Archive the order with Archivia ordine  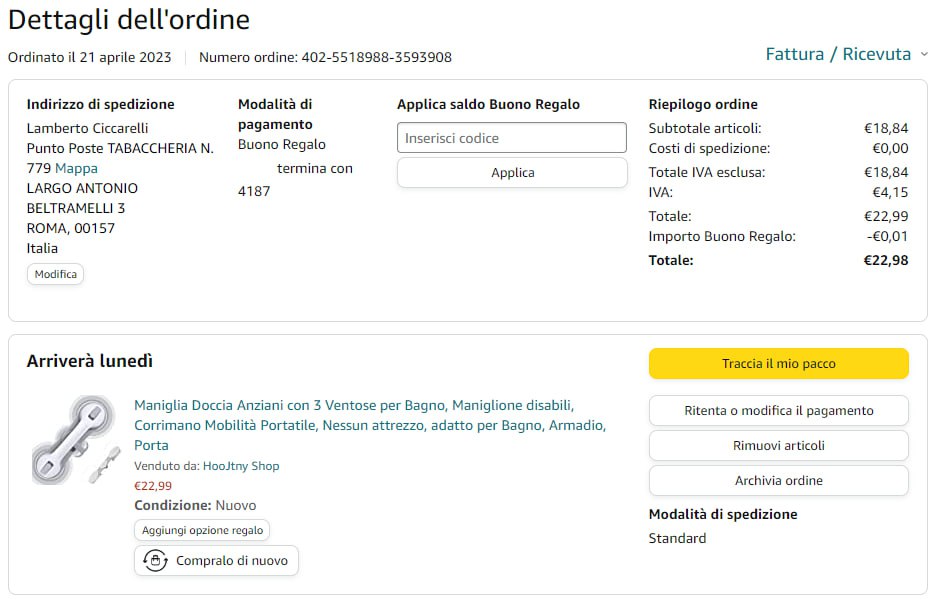coord(778,480)
